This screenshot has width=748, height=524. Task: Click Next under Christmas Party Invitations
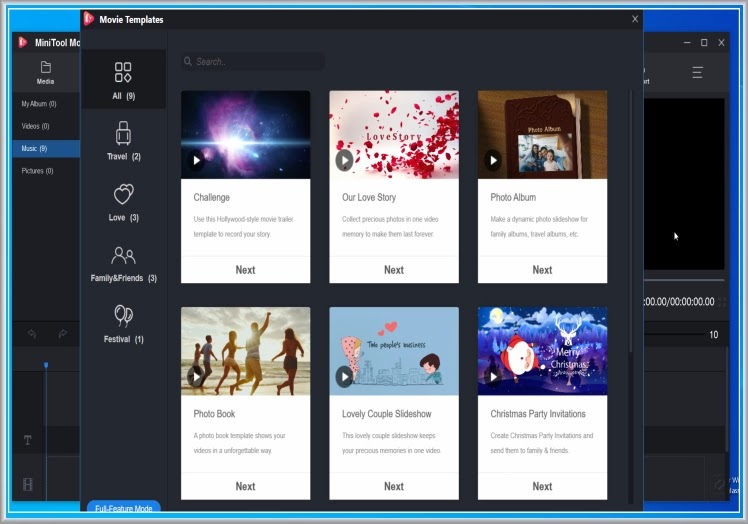pos(542,486)
